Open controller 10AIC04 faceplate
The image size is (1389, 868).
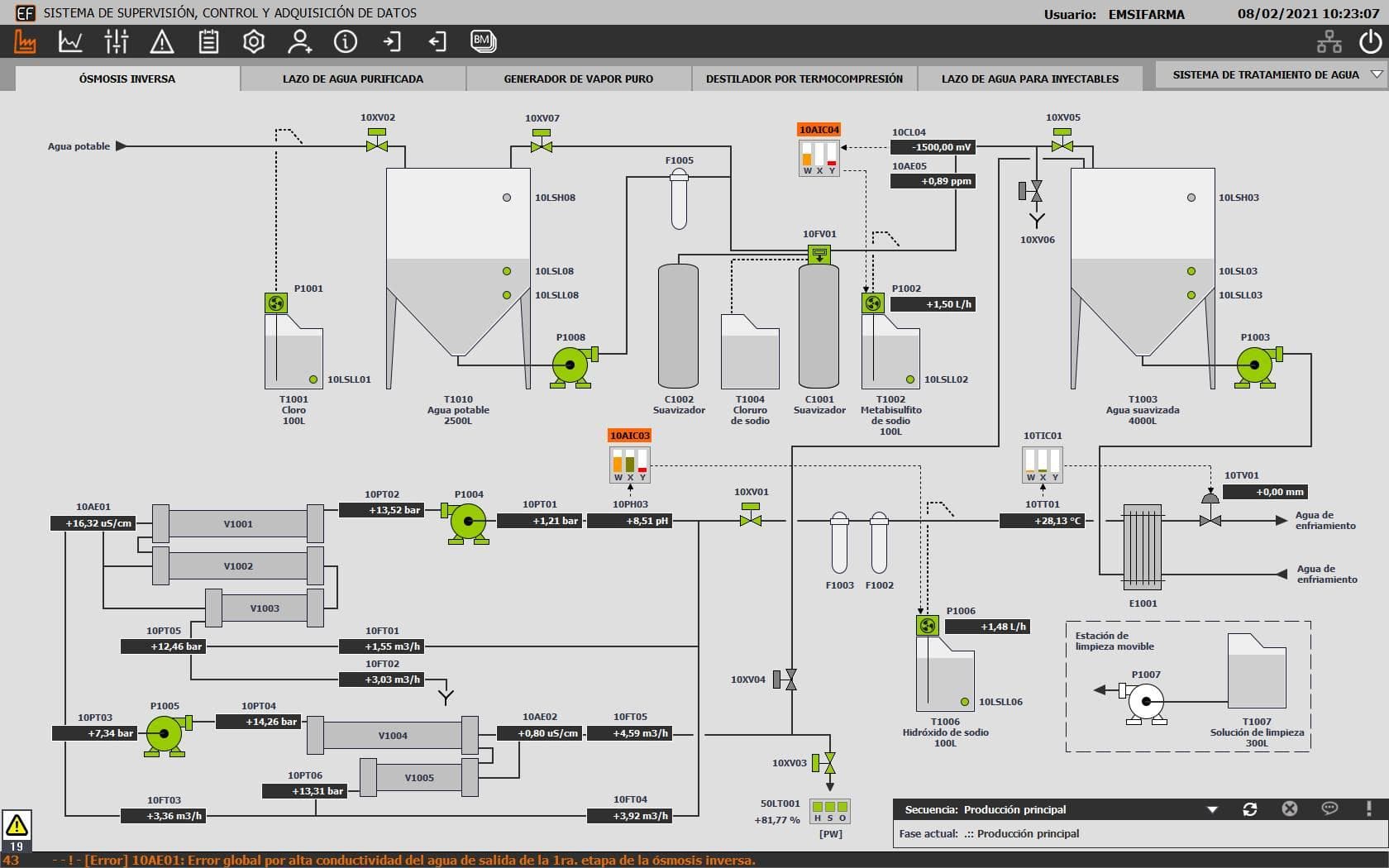[819, 158]
